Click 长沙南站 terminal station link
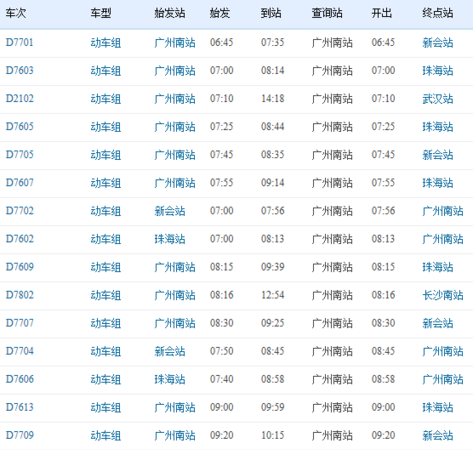 [443, 295]
